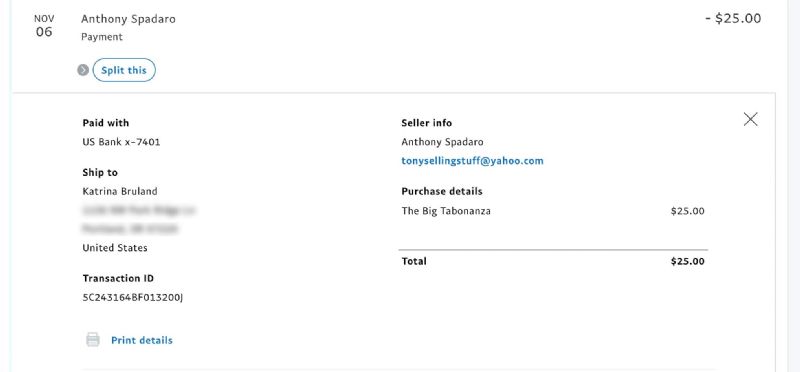The image size is (800, 372).
Task: Close the transaction details panel with X
Action: tap(751, 119)
